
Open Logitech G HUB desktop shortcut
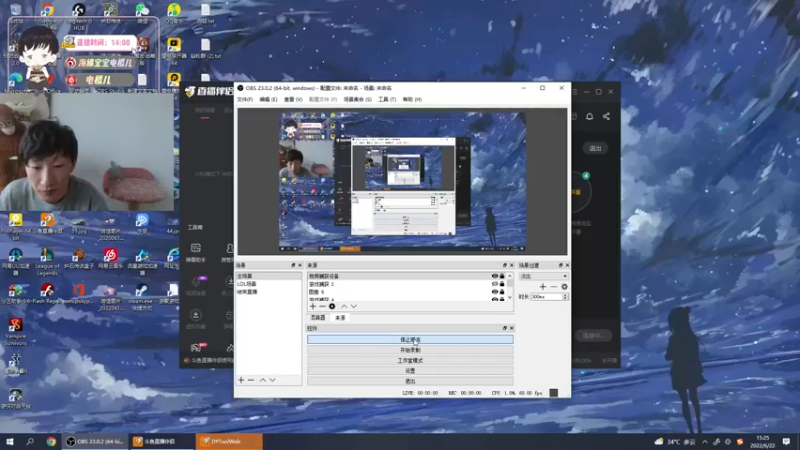tap(79, 15)
